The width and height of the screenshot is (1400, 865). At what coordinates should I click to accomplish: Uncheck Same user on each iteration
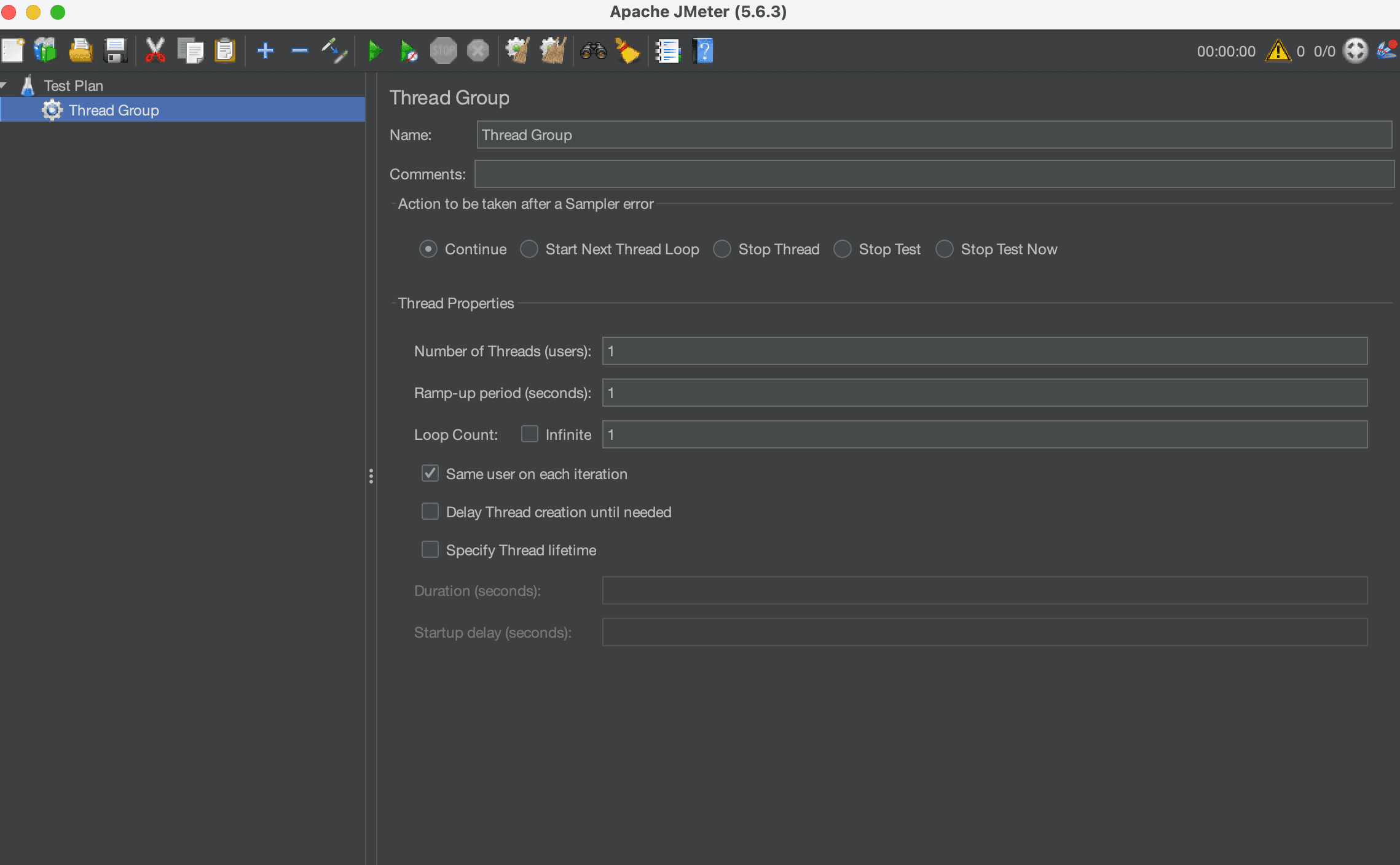[x=430, y=473]
